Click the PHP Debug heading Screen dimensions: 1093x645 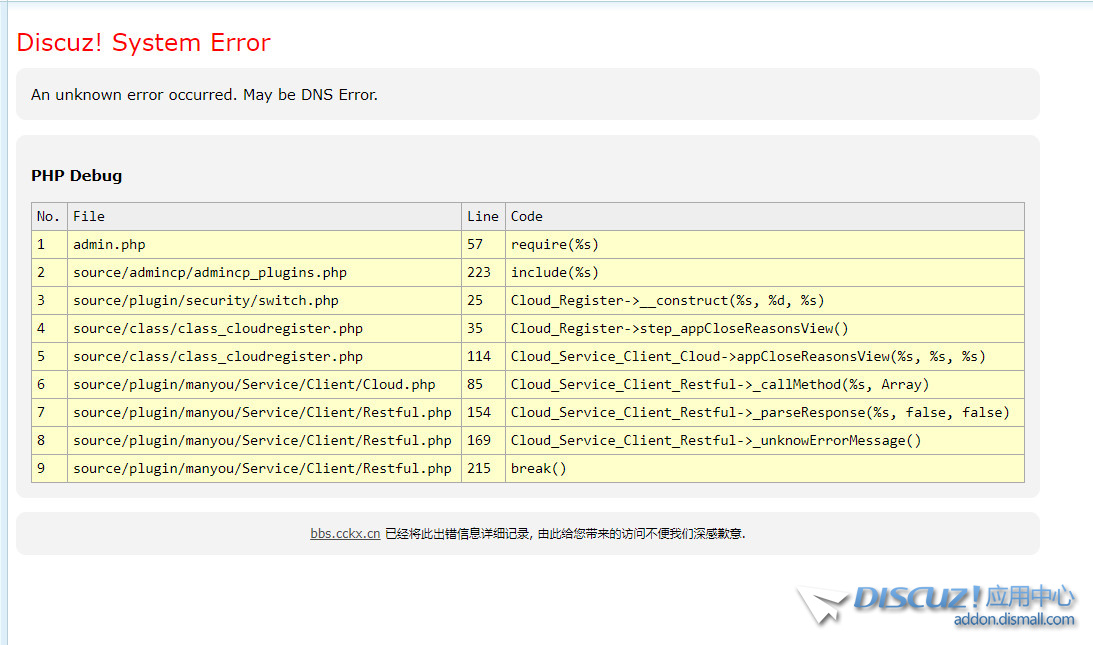coord(76,176)
